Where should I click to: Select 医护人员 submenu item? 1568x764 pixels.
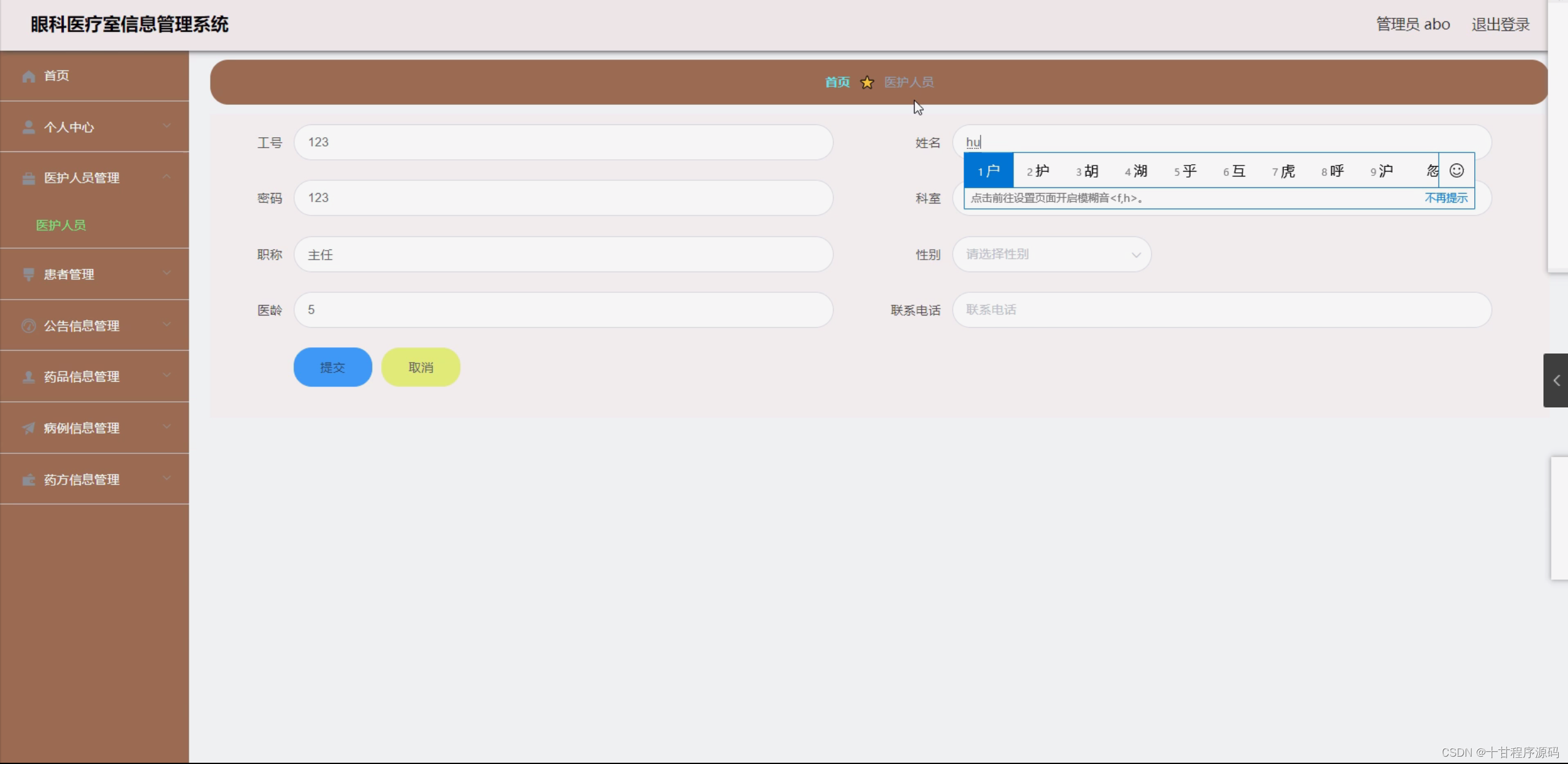(61, 225)
